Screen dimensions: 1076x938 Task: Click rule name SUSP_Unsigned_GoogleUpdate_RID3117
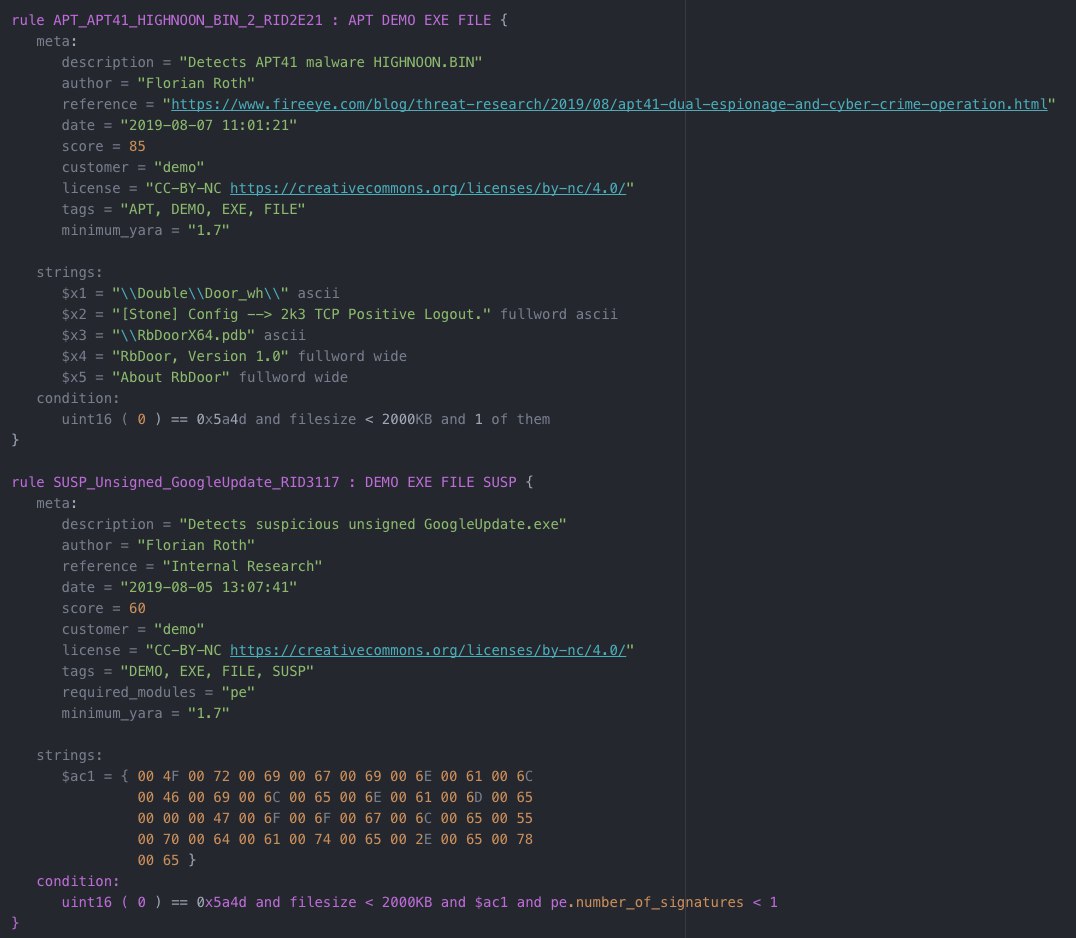click(x=196, y=482)
